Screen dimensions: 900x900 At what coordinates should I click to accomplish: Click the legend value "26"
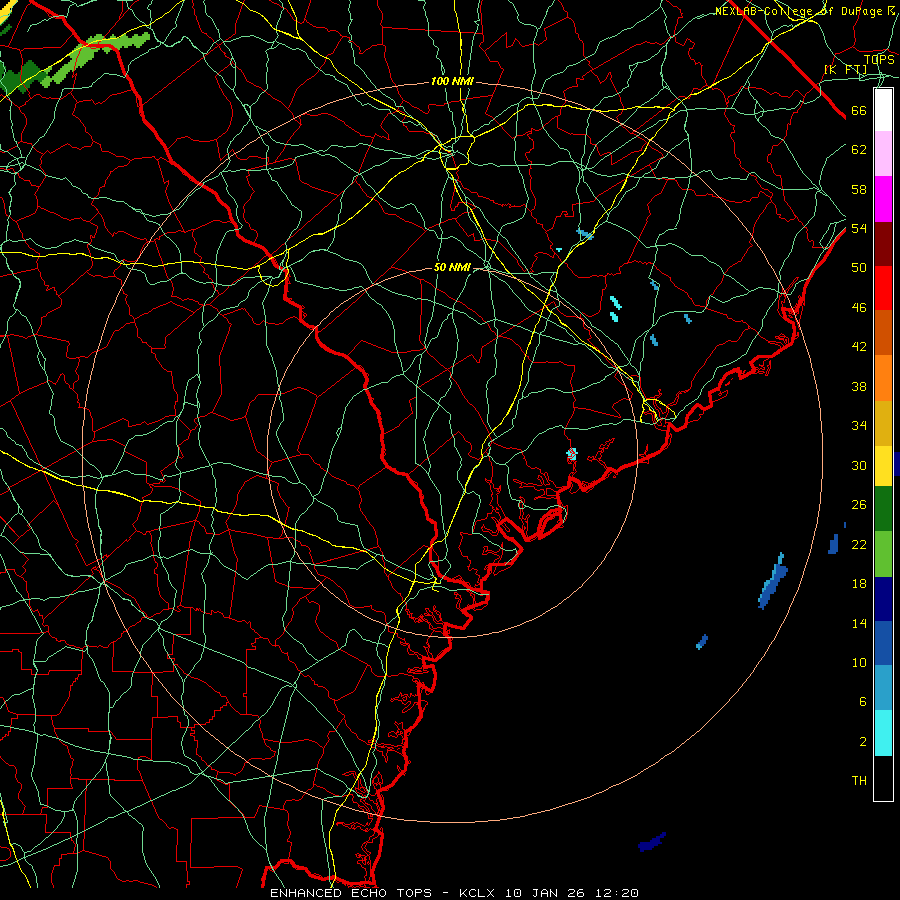(859, 505)
